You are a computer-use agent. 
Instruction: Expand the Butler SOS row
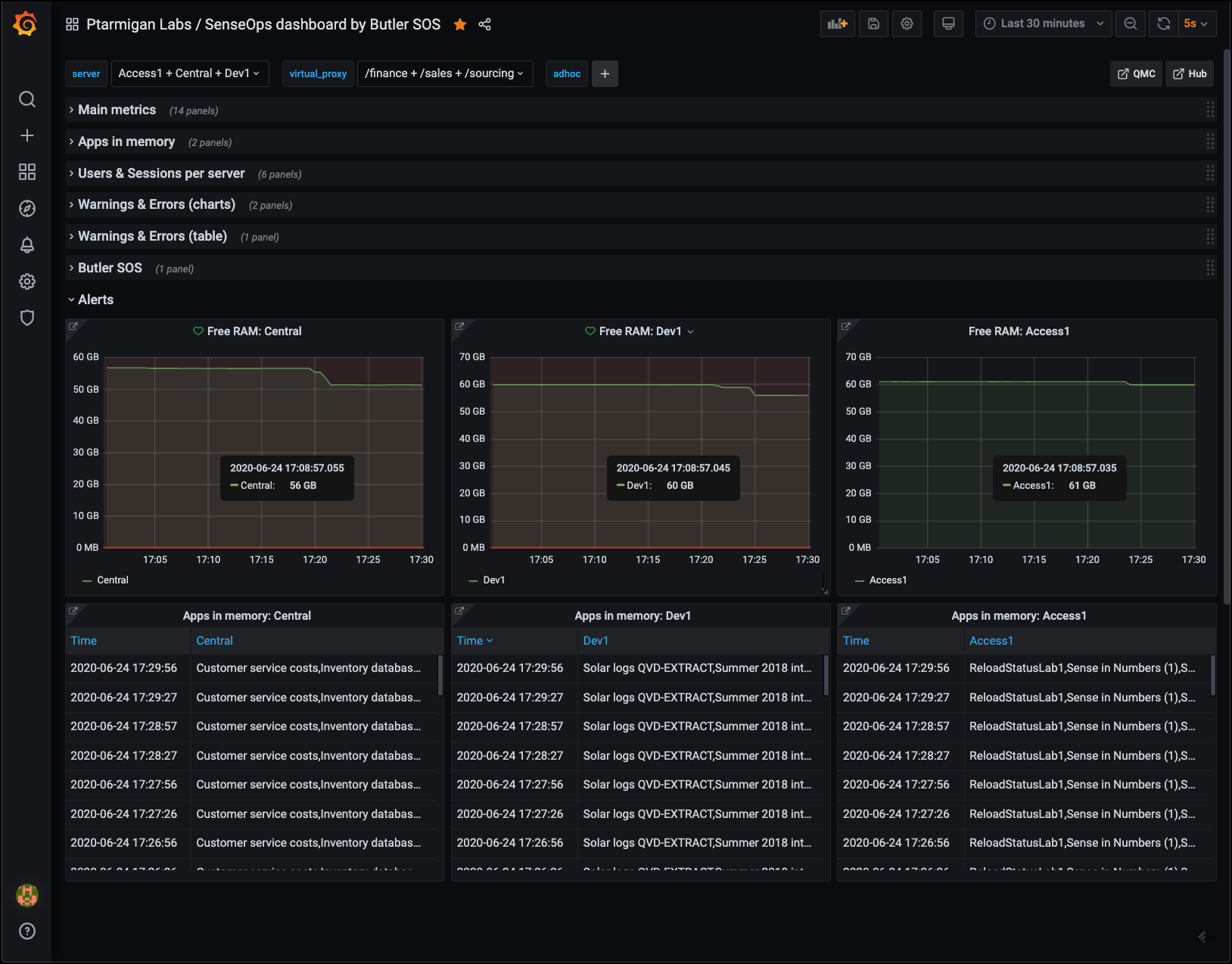(x=110, y=268)
